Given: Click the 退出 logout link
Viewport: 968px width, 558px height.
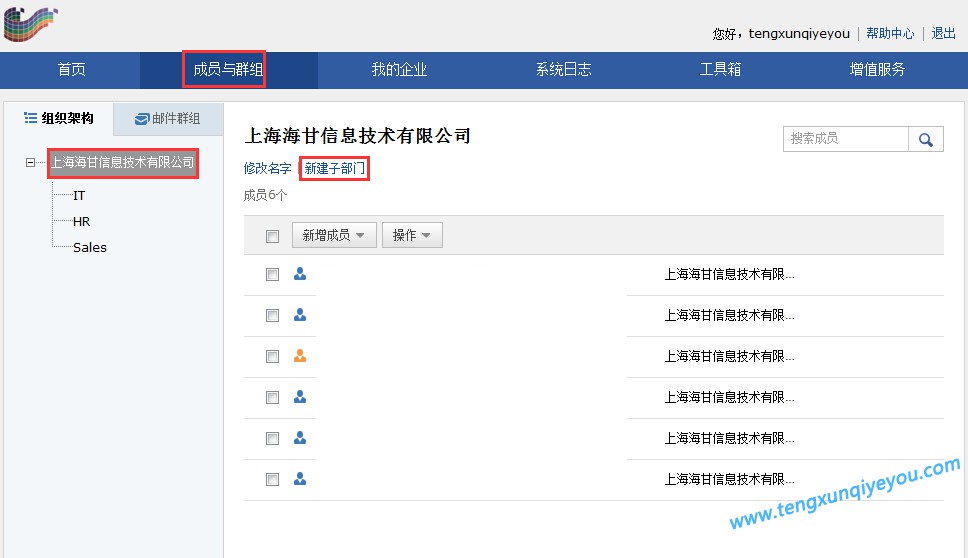Looking at the screenshot, I should click(943, 33).
